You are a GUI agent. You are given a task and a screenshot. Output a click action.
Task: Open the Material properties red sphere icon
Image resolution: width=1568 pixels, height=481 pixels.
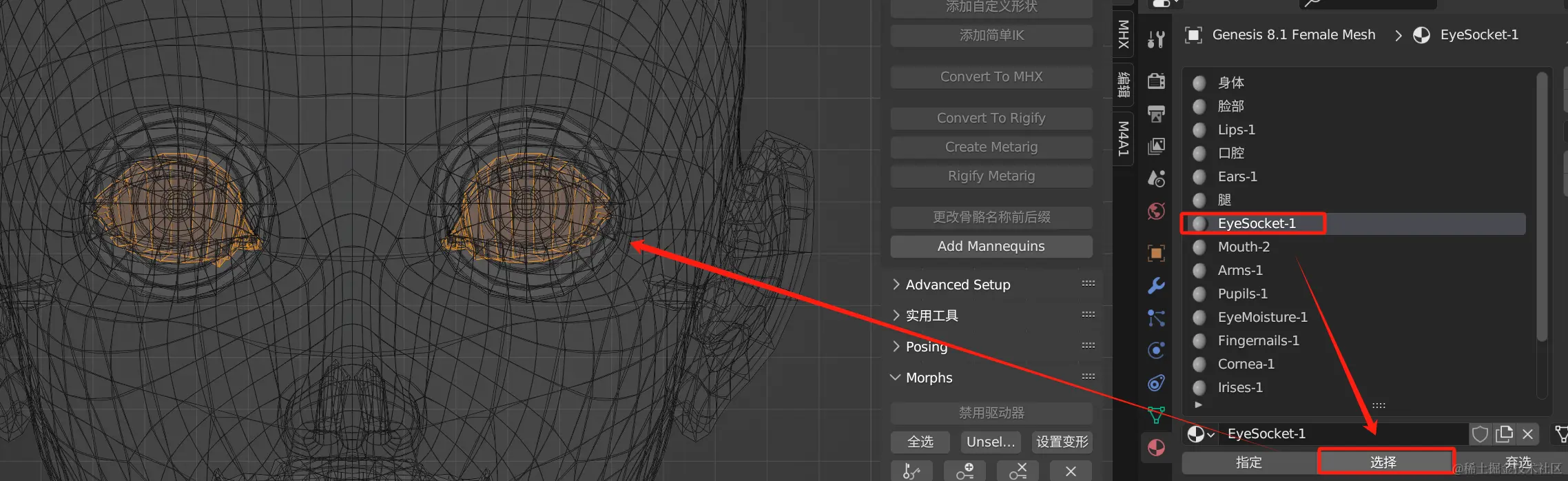point(1156,447)
